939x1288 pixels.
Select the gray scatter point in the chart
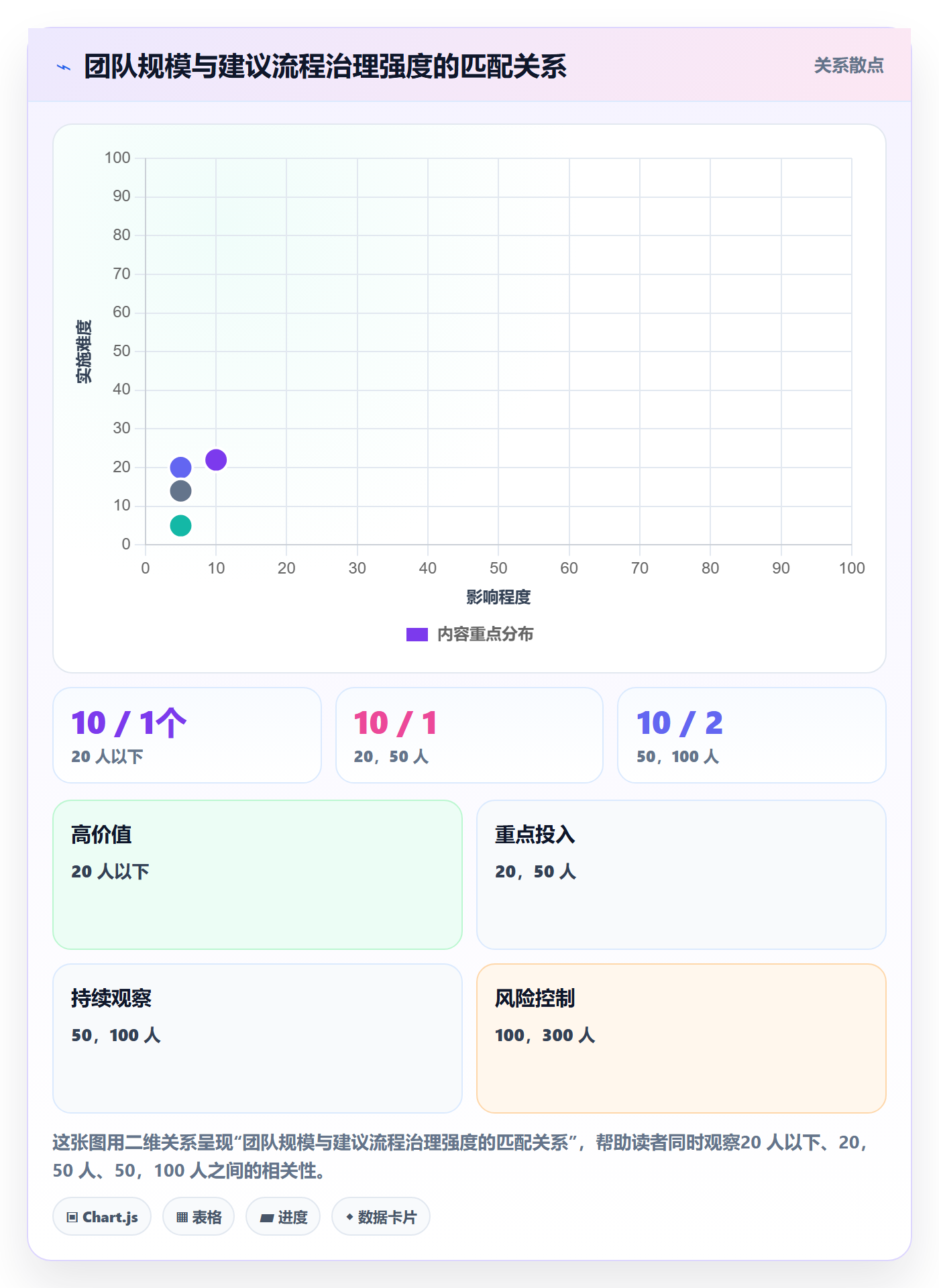coord(180,491)
